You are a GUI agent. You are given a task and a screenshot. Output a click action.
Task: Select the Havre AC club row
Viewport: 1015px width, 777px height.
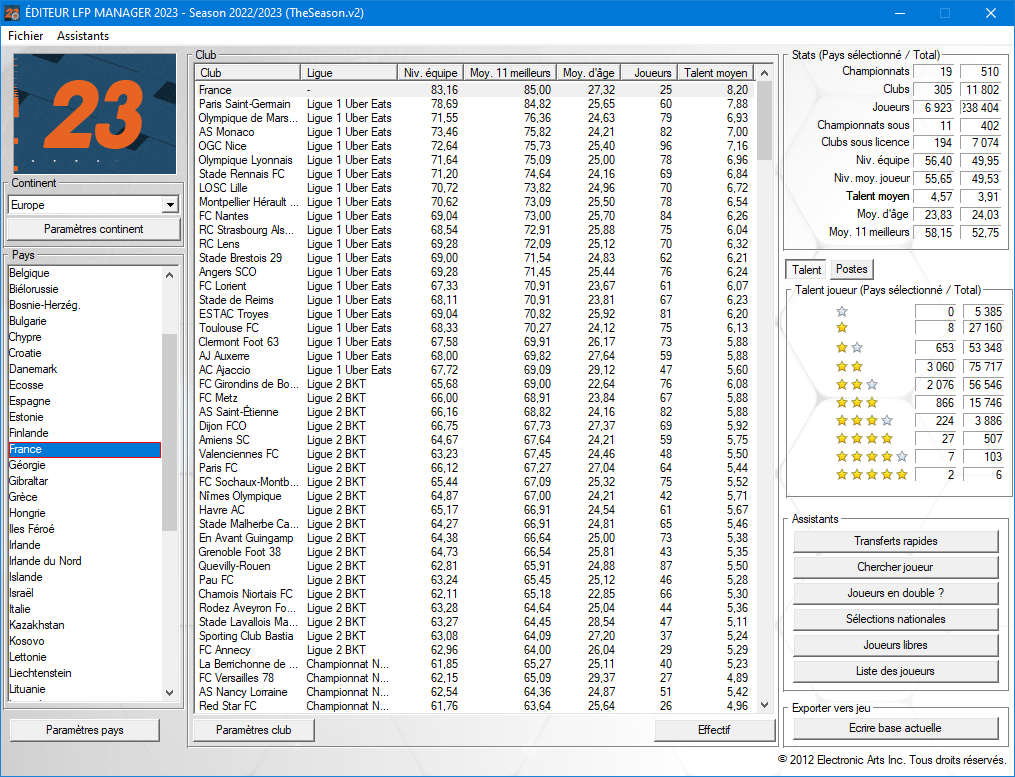(x=475, y=510)
